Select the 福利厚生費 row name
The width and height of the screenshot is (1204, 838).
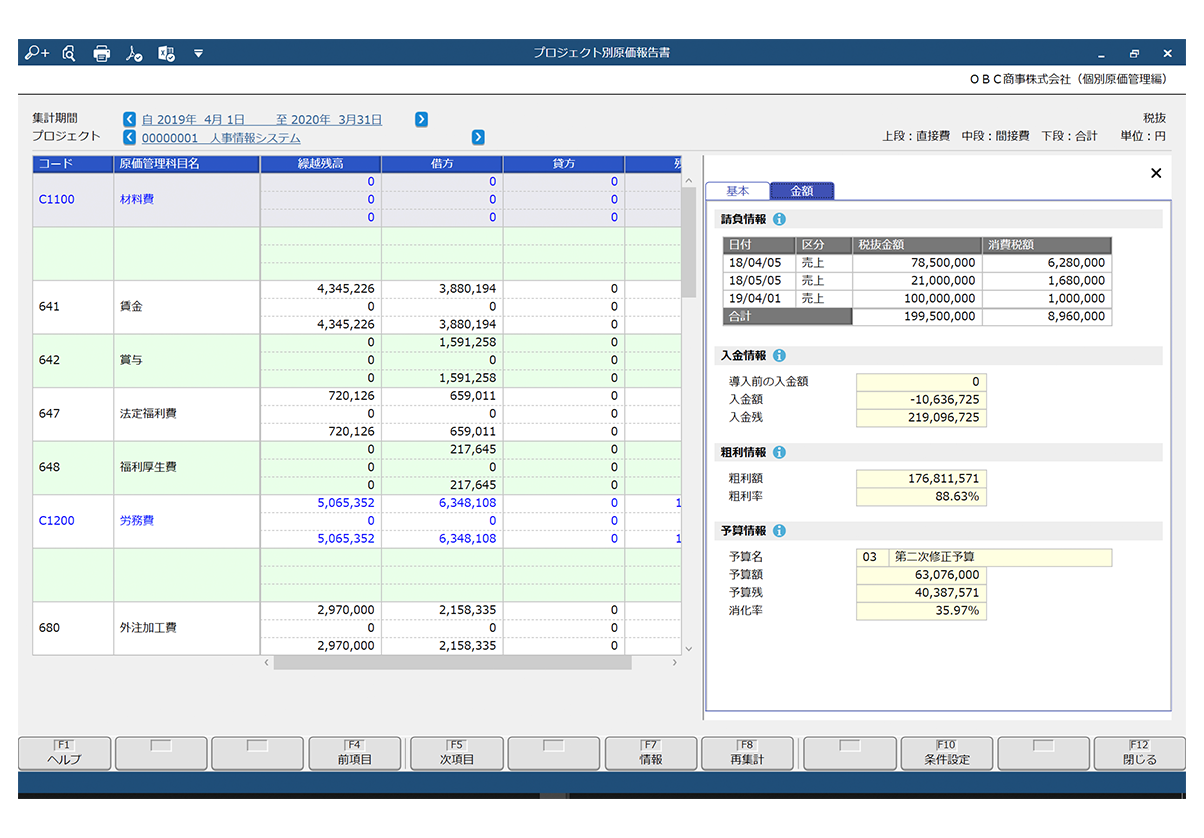(187, 467)
